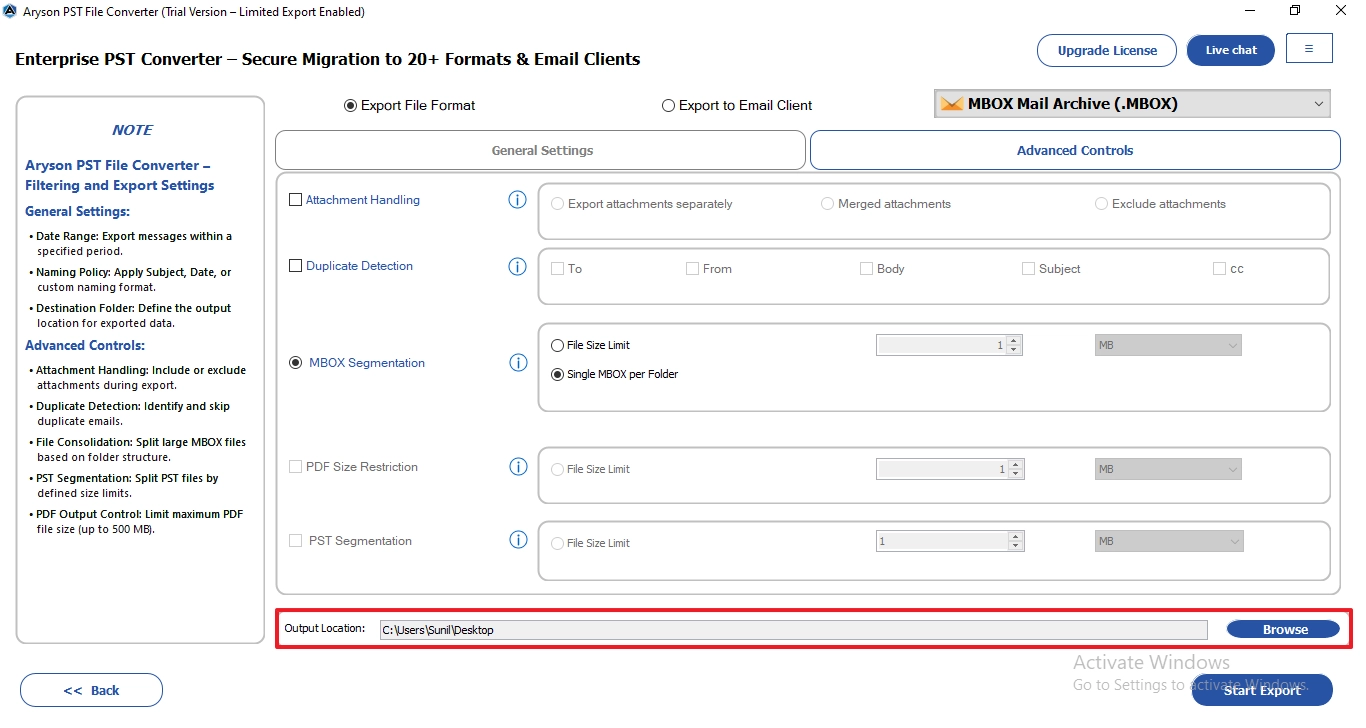1366x728 pixels.
Task: Select PDF File Size Limit radio
Action: 557,469
